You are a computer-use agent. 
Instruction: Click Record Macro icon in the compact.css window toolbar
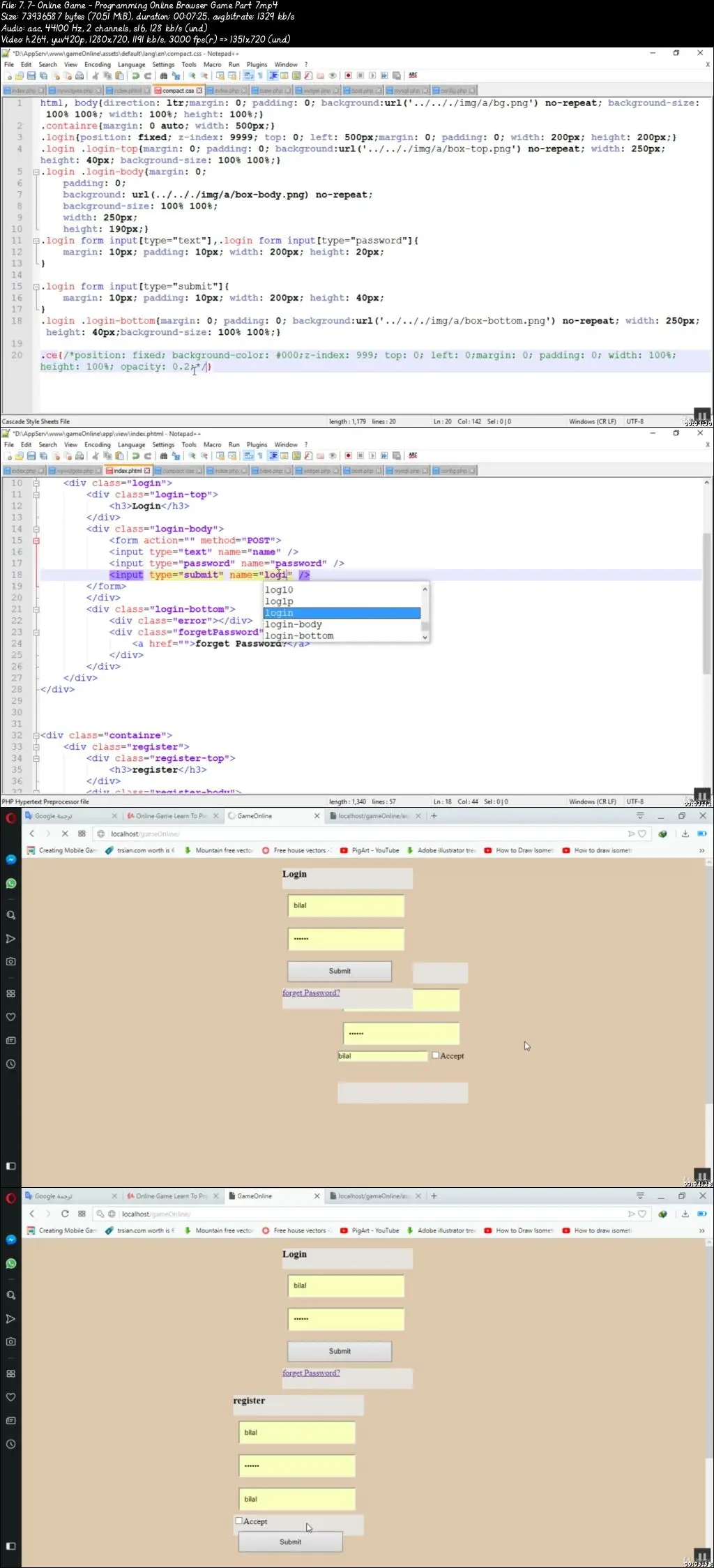(348, 75)
